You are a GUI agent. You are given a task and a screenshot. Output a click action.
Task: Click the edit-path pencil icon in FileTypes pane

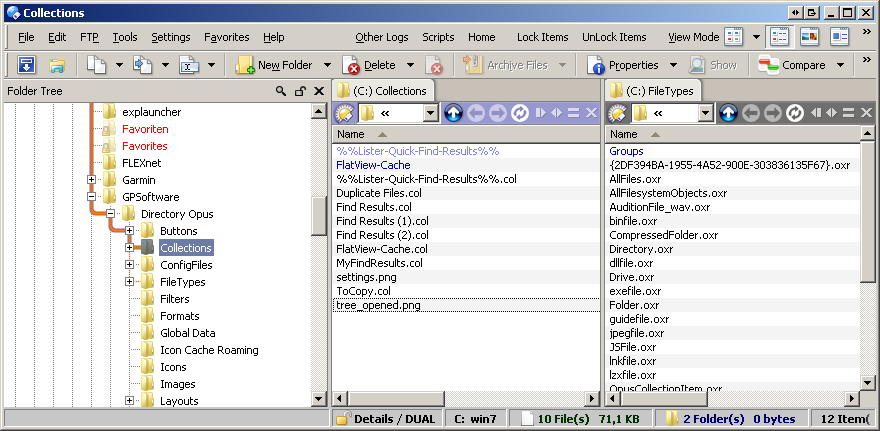(x=617, y=113)
